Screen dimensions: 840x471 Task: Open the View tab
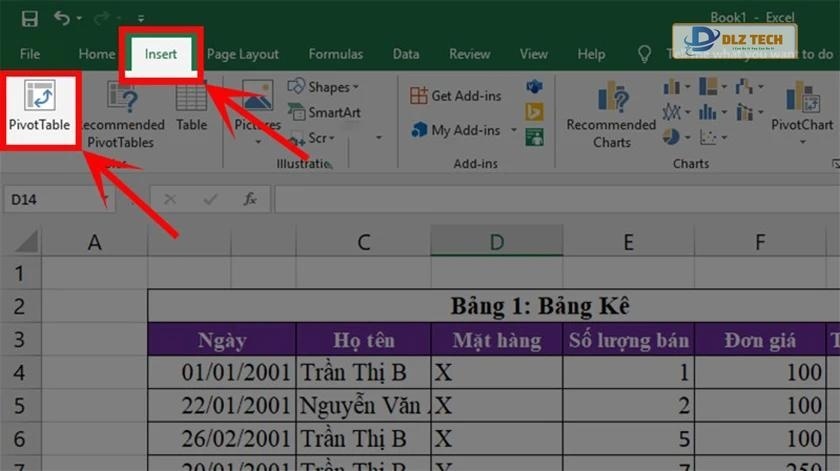click(534, 54)
